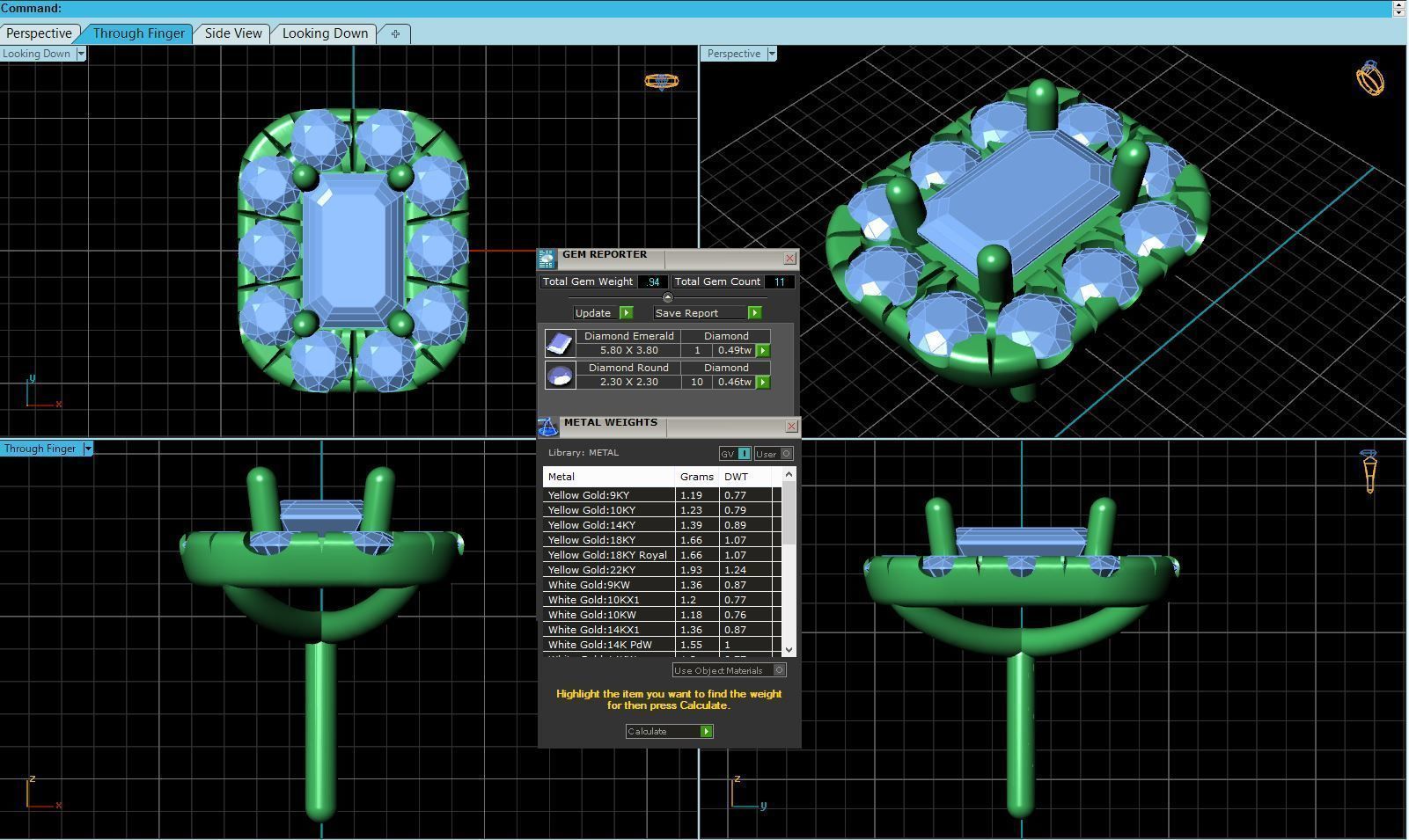The height and width of the screenshot is (840, 1409).
Task: Select the Yellow Gold:10KY row
Action: click(x=662, y=510)
